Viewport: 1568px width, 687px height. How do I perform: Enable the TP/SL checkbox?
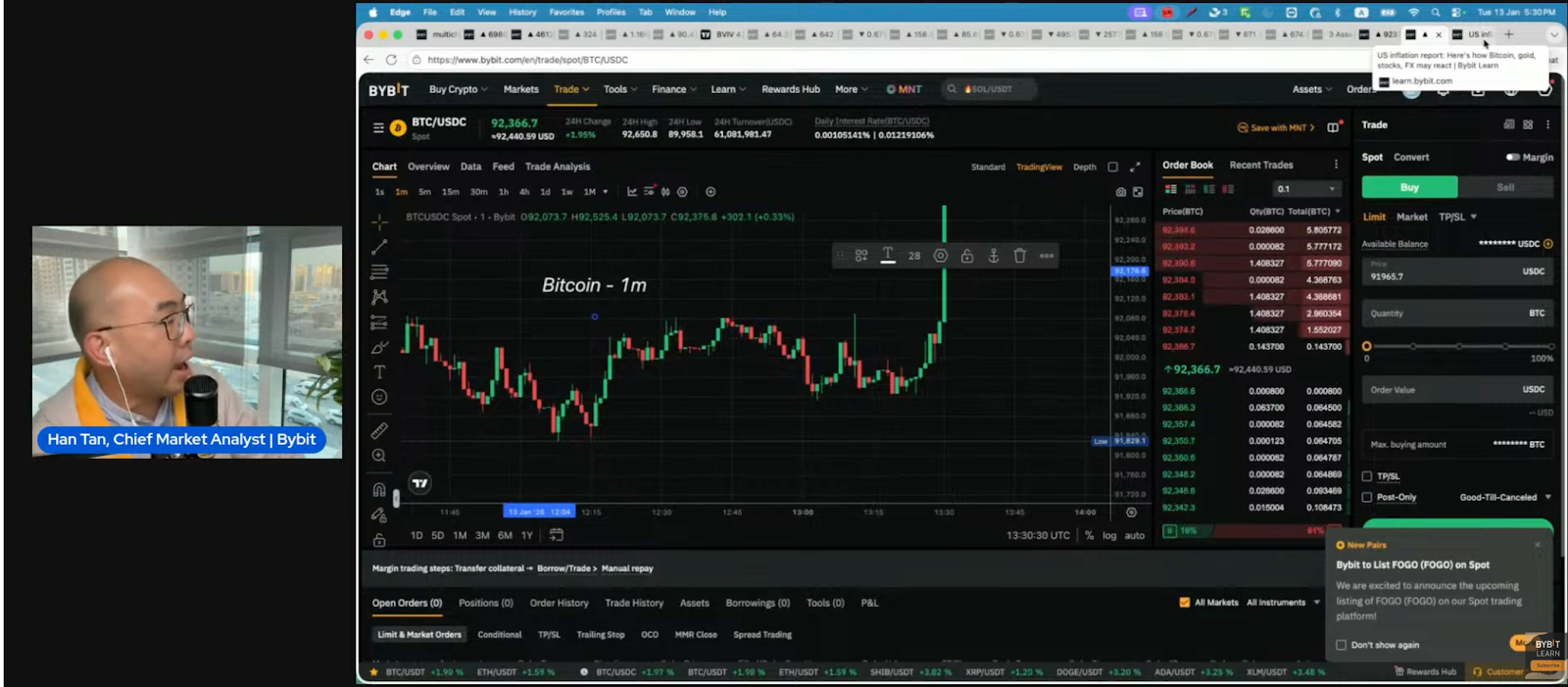click(x=1367, y=476)
